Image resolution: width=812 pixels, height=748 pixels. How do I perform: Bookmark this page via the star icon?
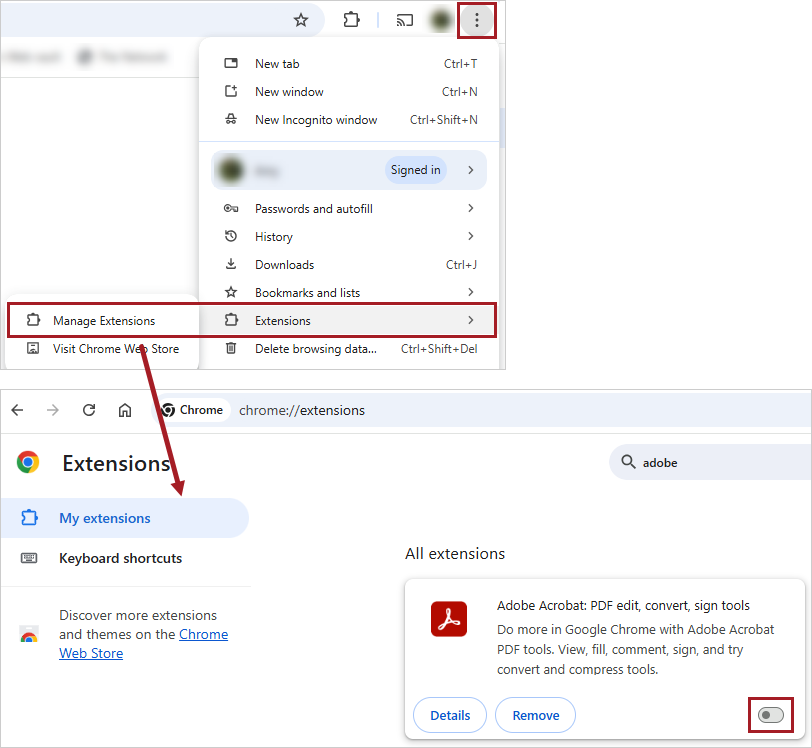point(301,19)
